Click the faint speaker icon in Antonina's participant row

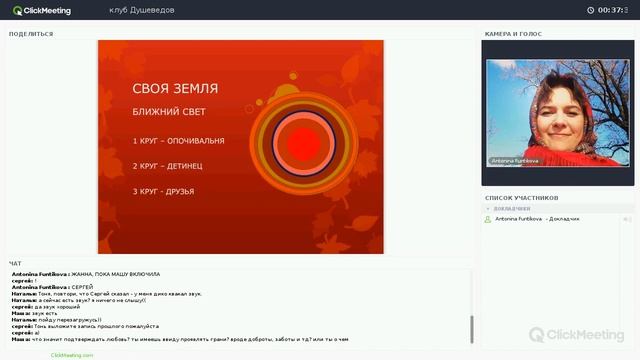627,219
